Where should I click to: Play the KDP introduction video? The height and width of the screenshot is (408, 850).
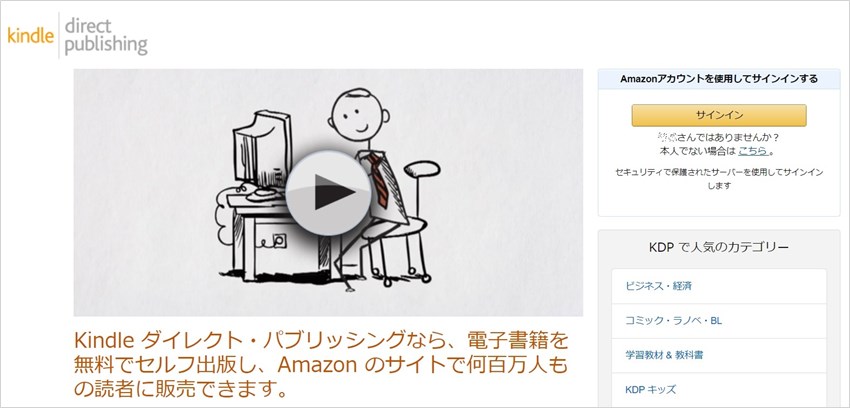(329, 193)
